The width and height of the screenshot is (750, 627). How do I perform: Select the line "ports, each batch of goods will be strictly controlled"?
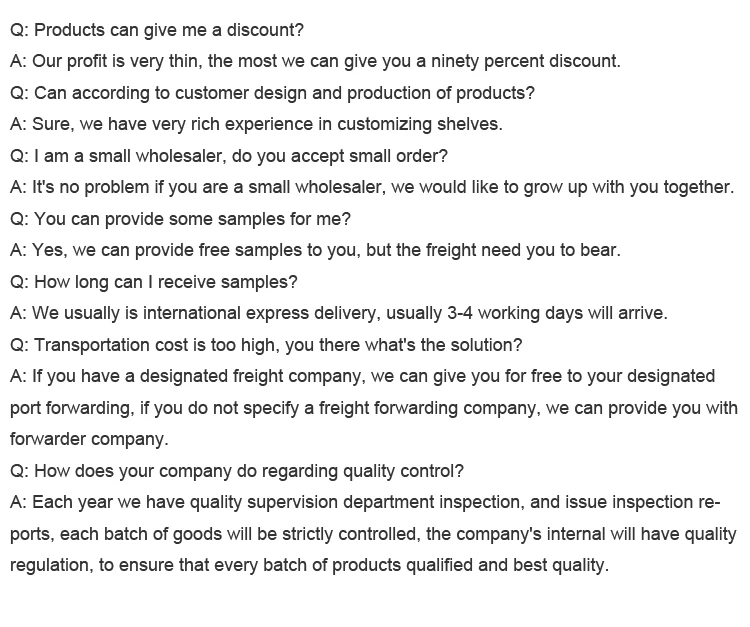coord(373,534)
